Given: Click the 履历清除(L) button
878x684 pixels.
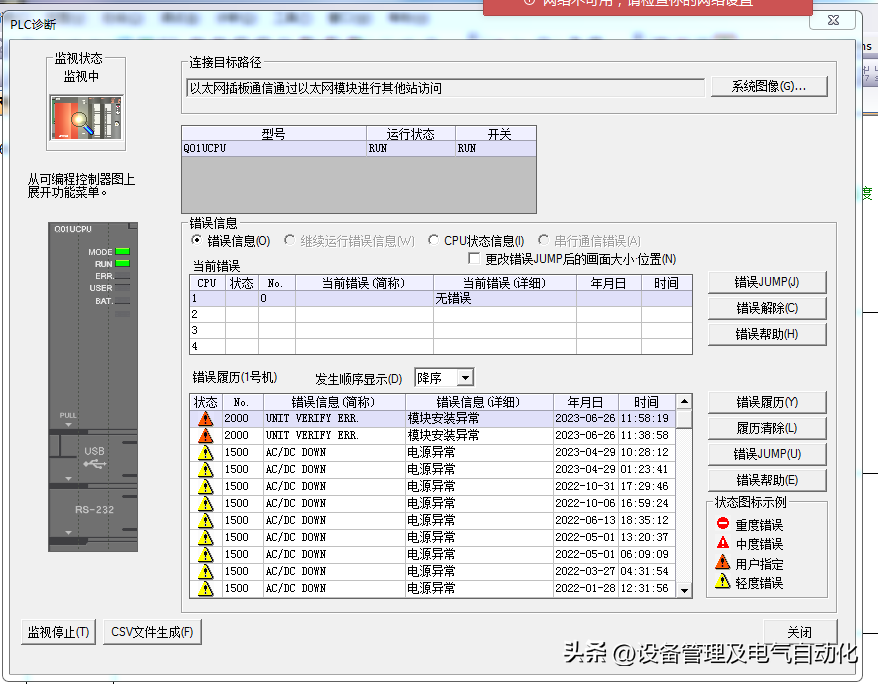Looking at the screenshot, I should click(767, 428).
